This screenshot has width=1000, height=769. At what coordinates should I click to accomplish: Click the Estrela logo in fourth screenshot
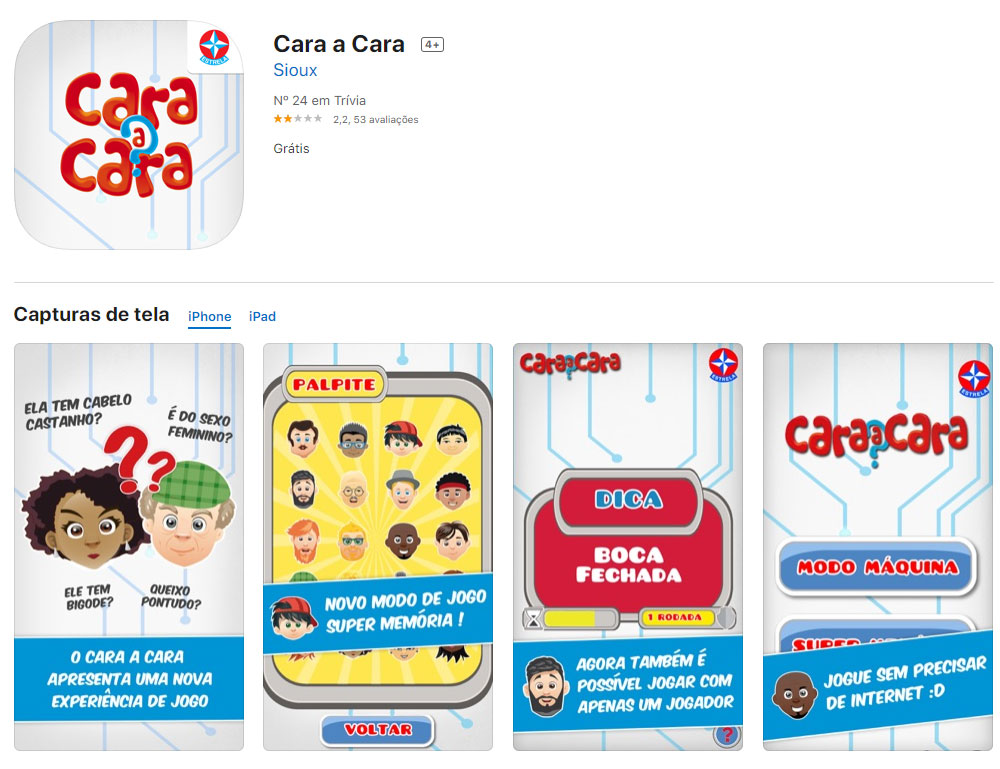[x=974, y=378]
